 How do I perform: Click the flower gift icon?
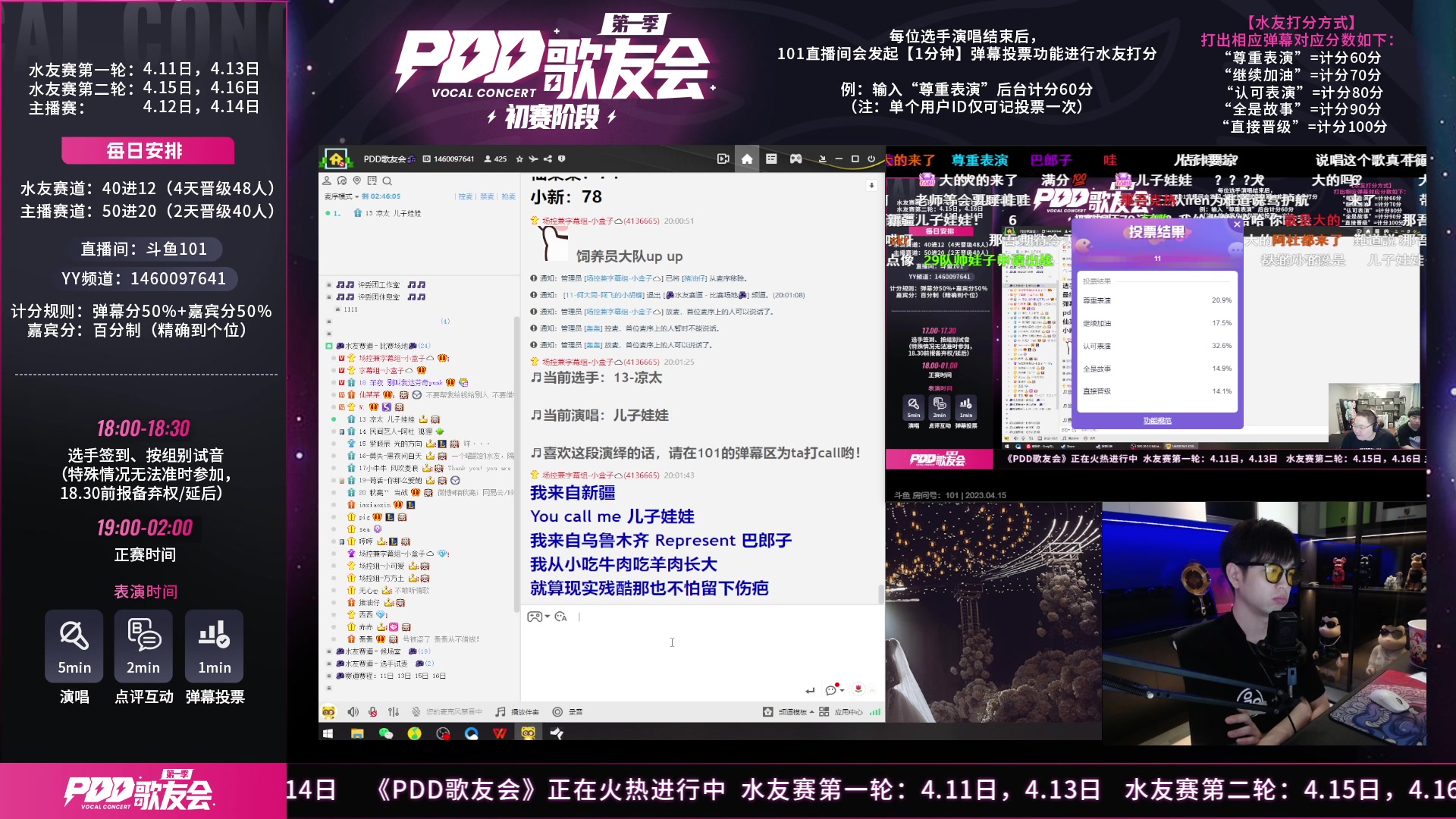click(x=858, y=689)
